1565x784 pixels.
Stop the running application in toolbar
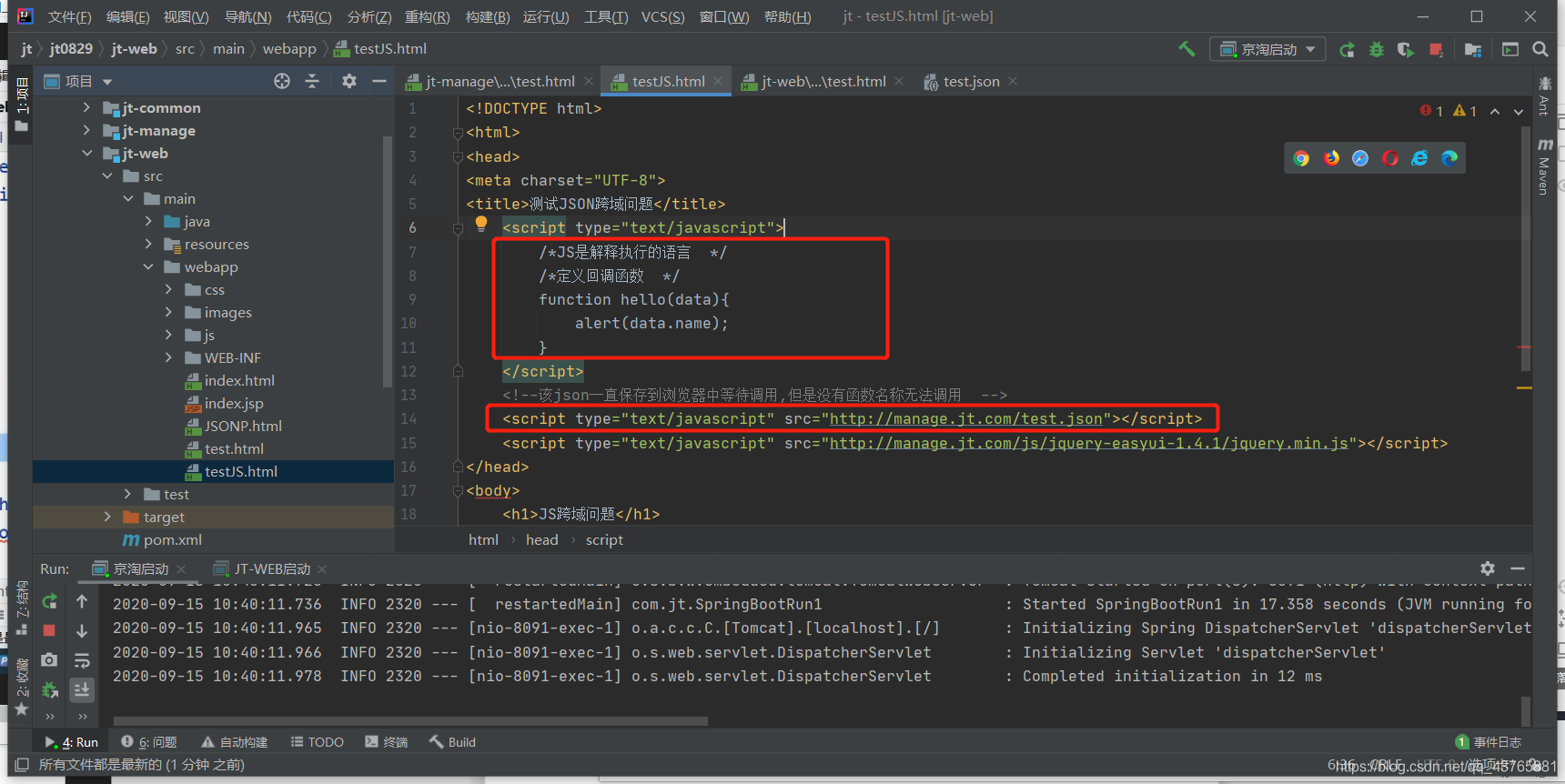coord(1436,49)
